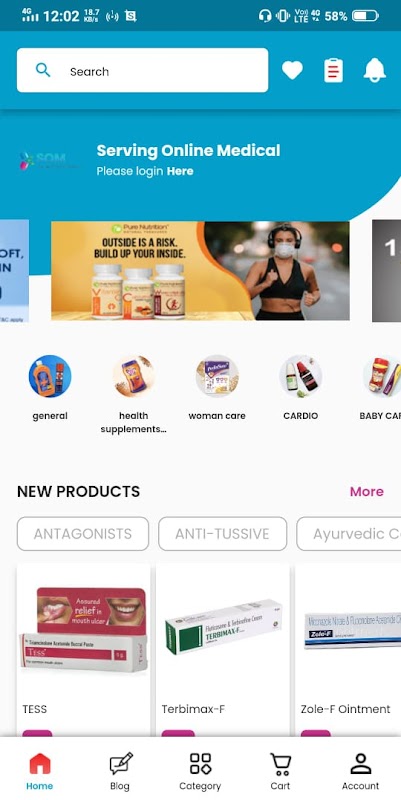The width and height of the screenshot is (401, 800).
Task: Open the wishlist heart icon
Action: (x=292, y=70)
